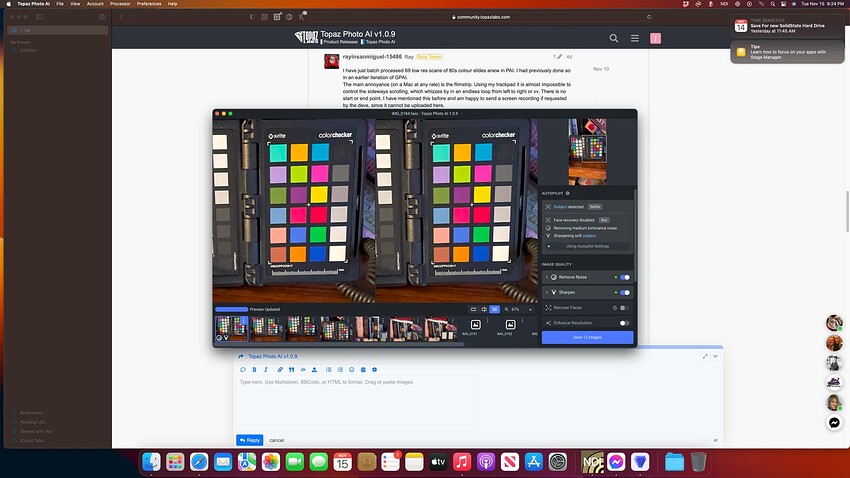Click the pink user avatar in forum header
The image size is (850, 478).
click(655, 38)
